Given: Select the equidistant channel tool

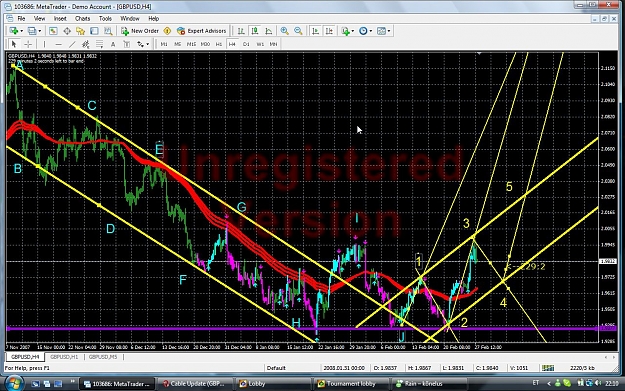Looking at the screenshot, I should (x=85, y=44).
